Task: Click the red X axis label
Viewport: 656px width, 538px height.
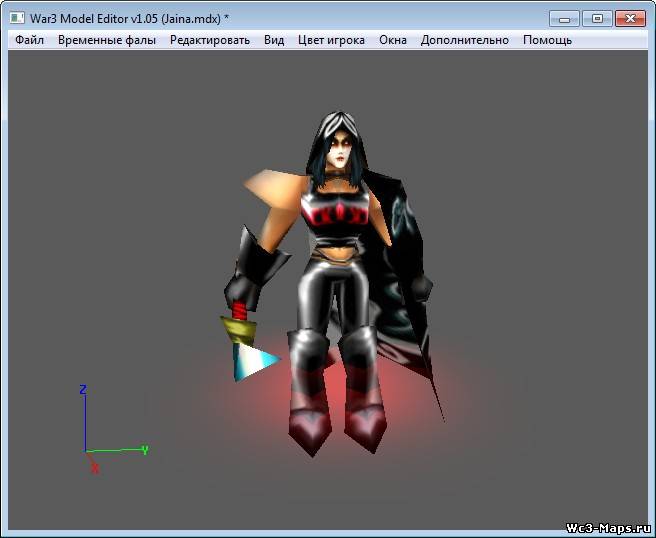Action: [95, 468]
